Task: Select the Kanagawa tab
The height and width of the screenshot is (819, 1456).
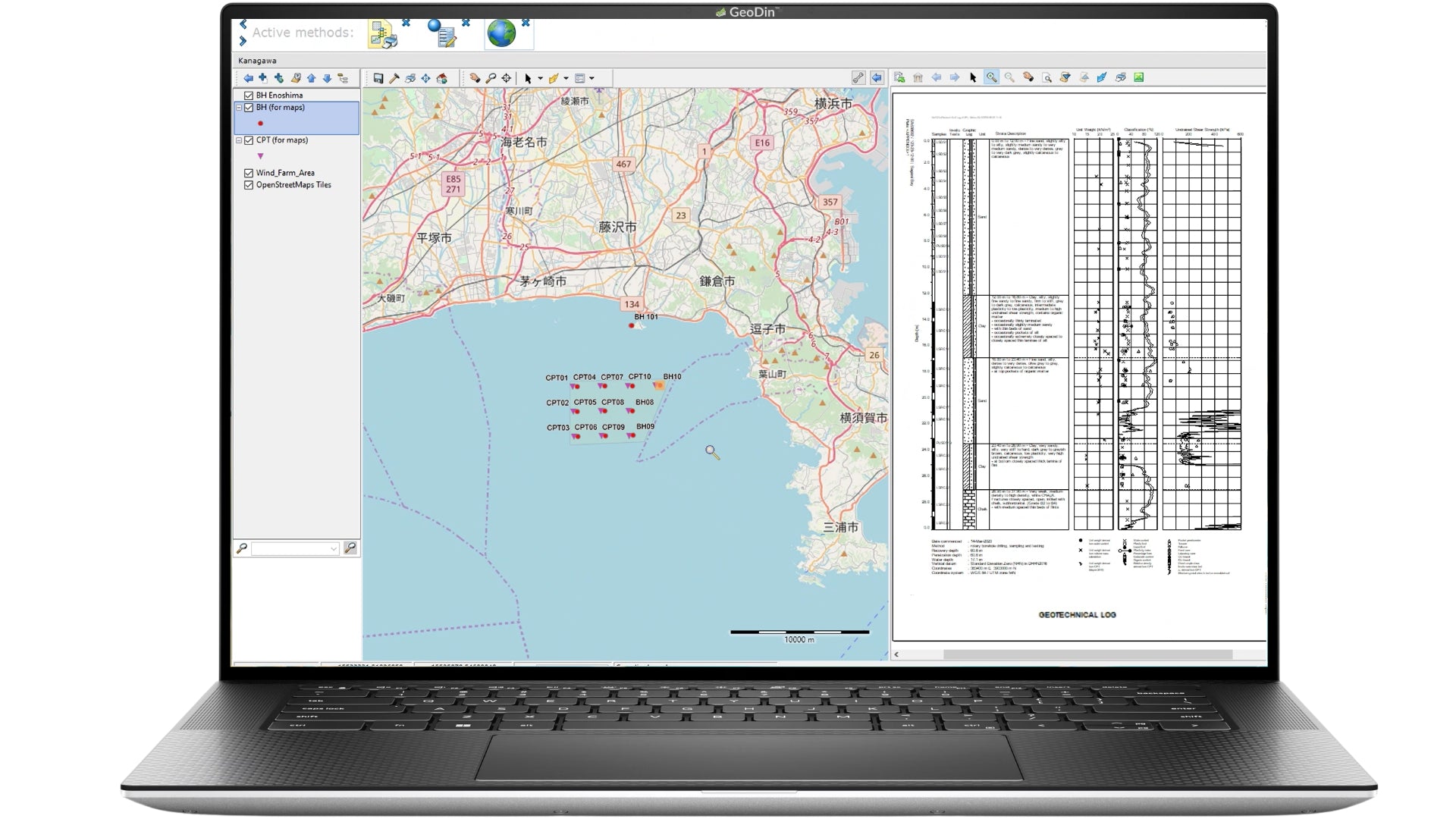Action: pyautogui.click(x=257, y=61)
